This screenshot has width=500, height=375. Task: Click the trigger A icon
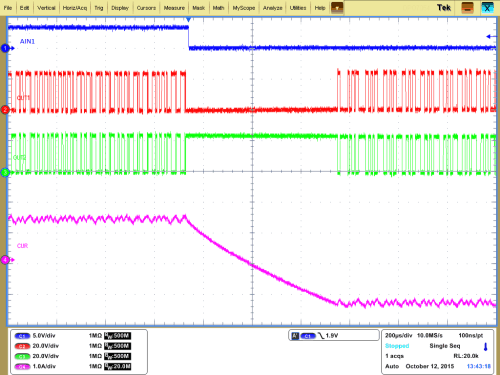pyautogui.click(x=295, y=336)
